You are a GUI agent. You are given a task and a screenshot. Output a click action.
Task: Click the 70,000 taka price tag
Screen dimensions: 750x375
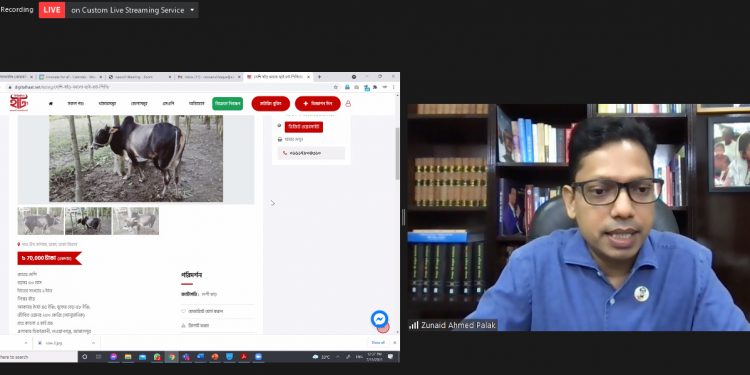point(49,258)
